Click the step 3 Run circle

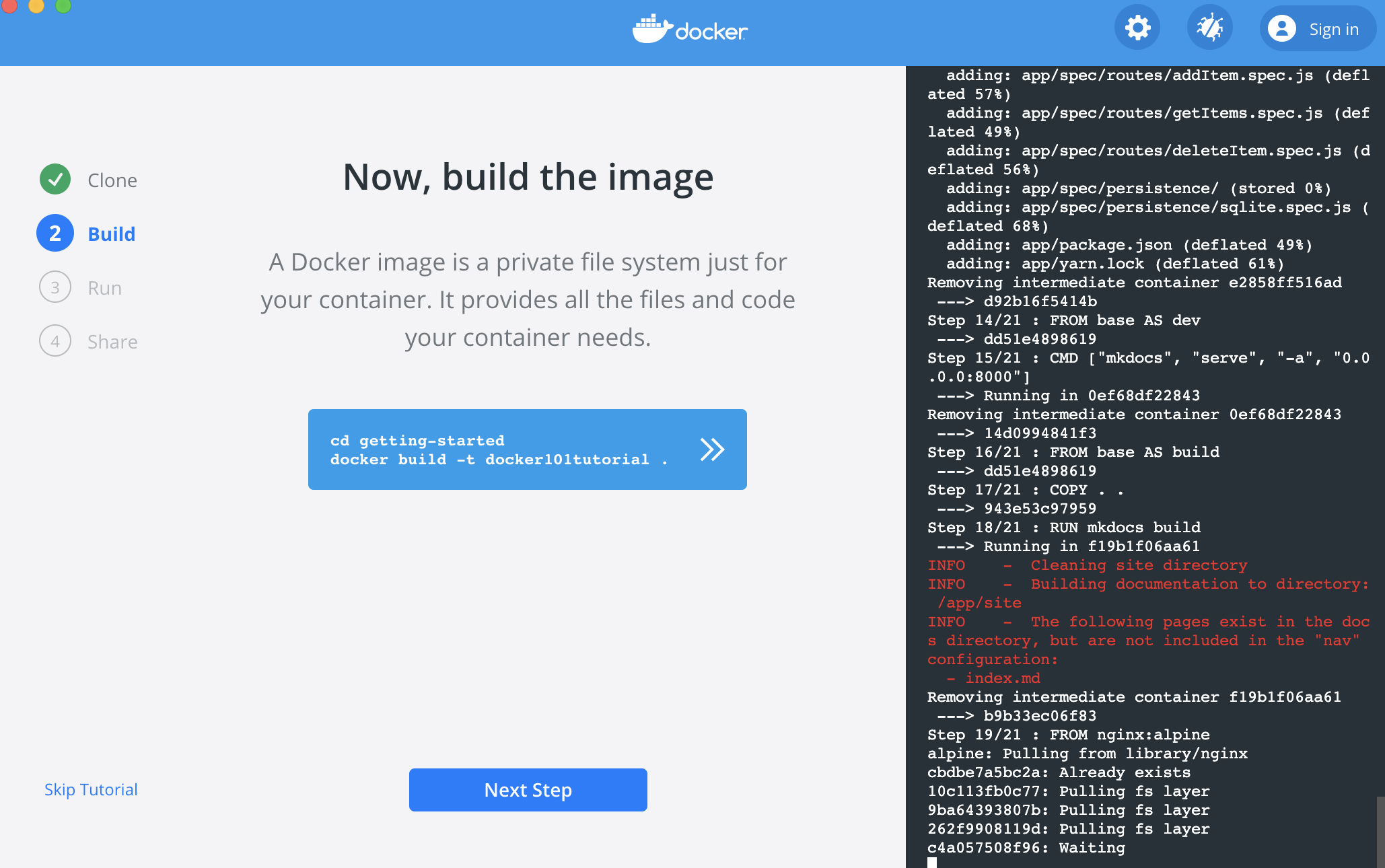[x=55, y=287]
